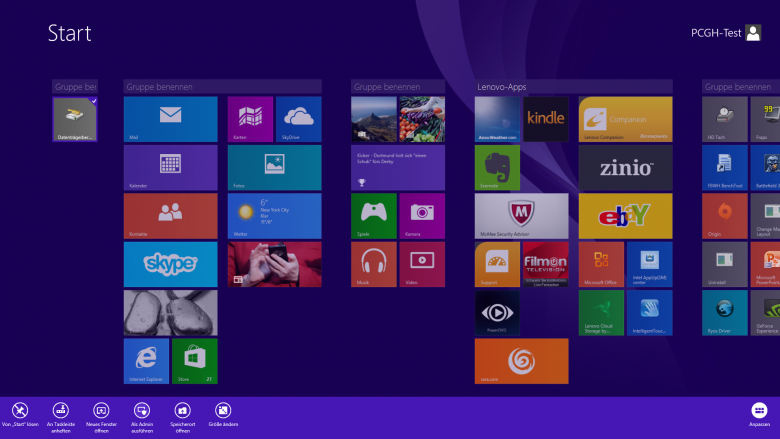780x439 pixels.
Task: Open the Wetter New York City tile
Action: coord(275,216)
